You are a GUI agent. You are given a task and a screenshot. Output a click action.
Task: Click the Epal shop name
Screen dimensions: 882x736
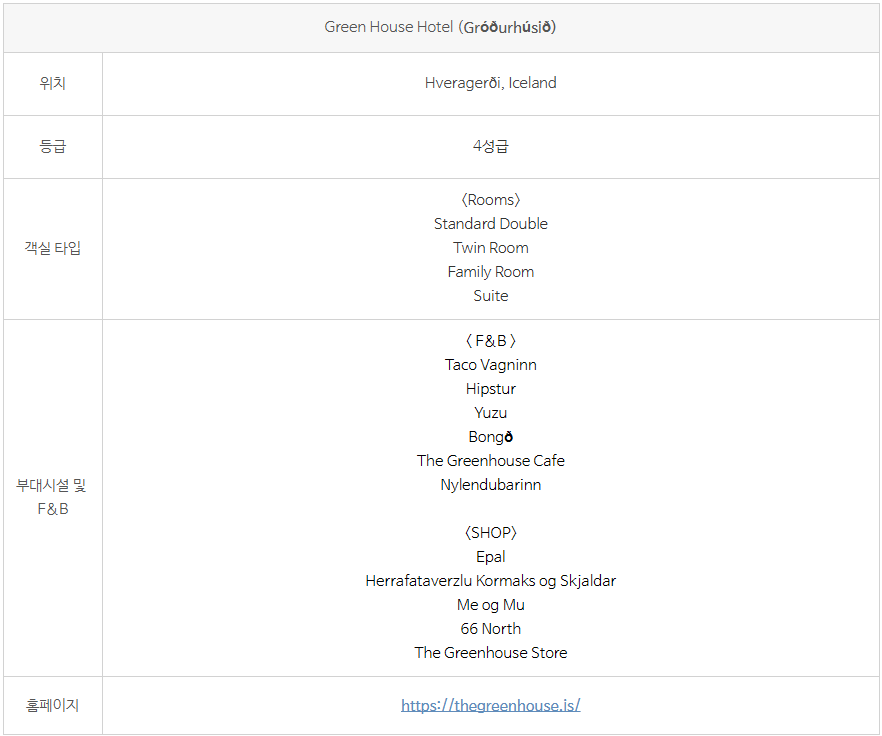pyautogui.click(x=490, y=557)
